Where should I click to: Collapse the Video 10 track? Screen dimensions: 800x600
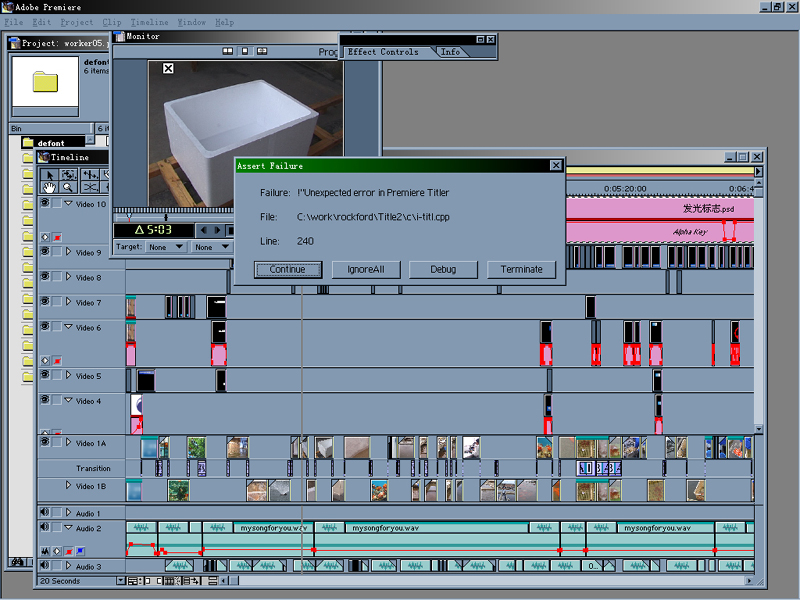(68, 203)
